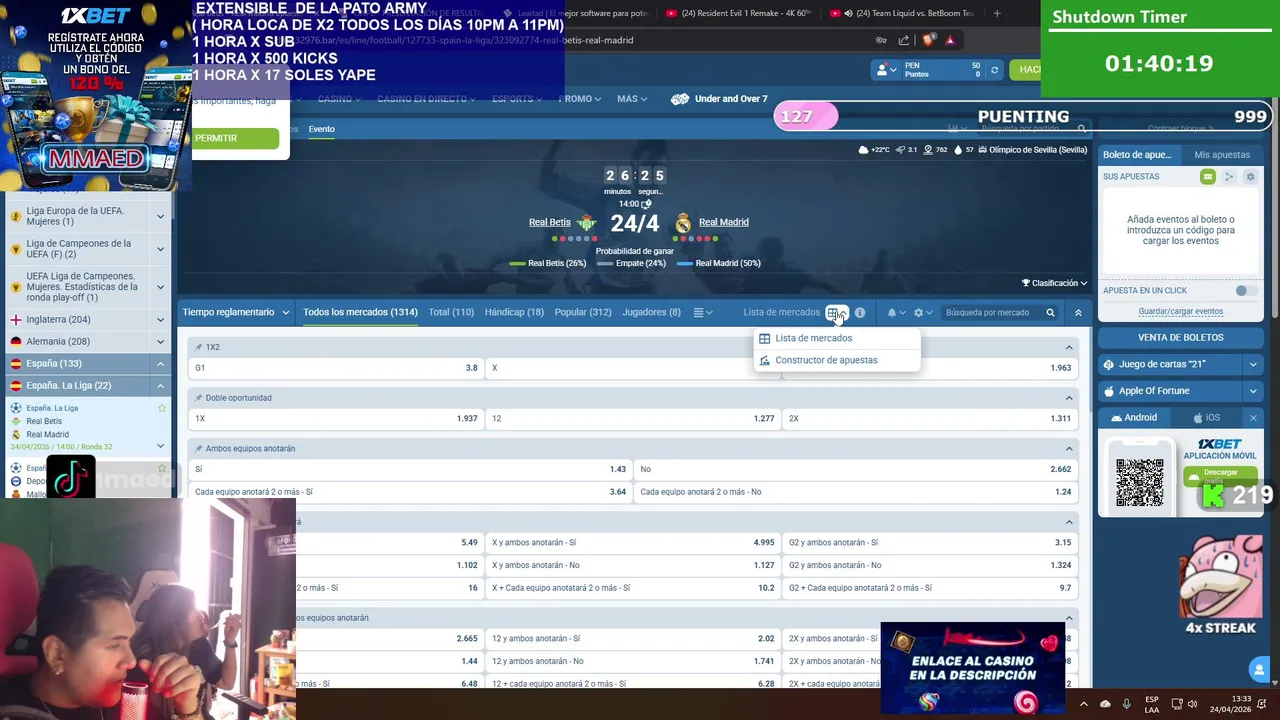The width and height of the screenshot is (1280, 720).
Task: Click the app download QR code
Action: click(1139, 484)
